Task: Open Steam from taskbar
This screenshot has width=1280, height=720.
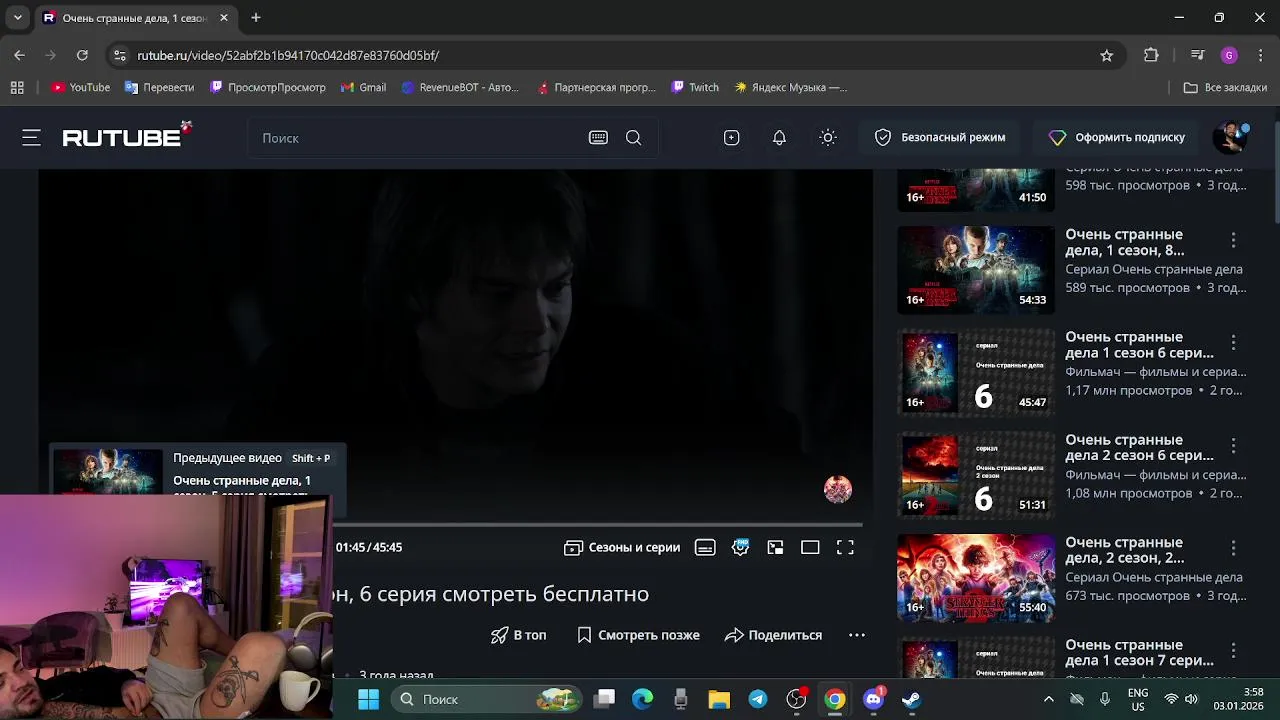Action: (911, 699)
